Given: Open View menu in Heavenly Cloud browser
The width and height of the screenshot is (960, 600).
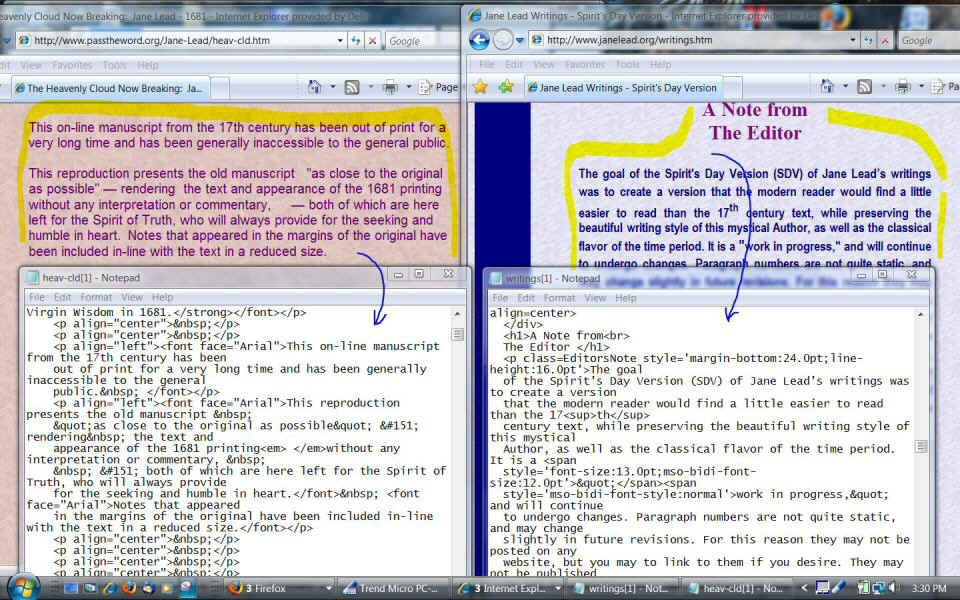Looking at the screenshot, I should point(31,65).
